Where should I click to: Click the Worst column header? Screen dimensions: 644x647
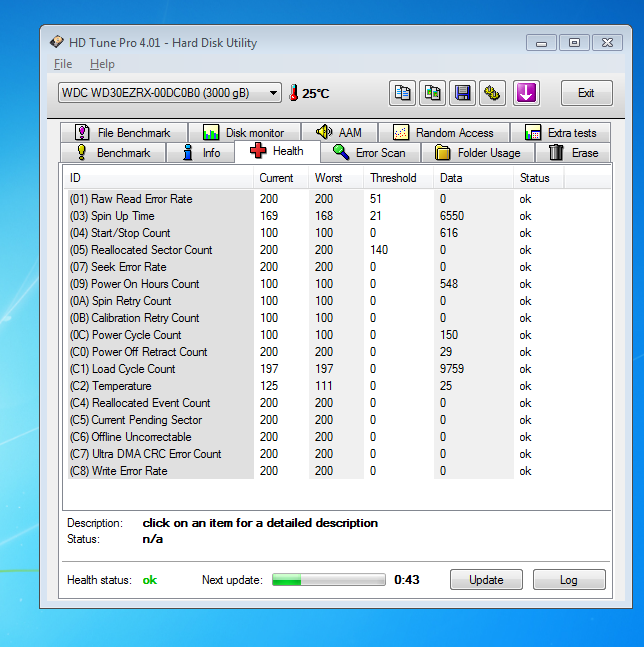pyautogui.click(x=336, y=178)
